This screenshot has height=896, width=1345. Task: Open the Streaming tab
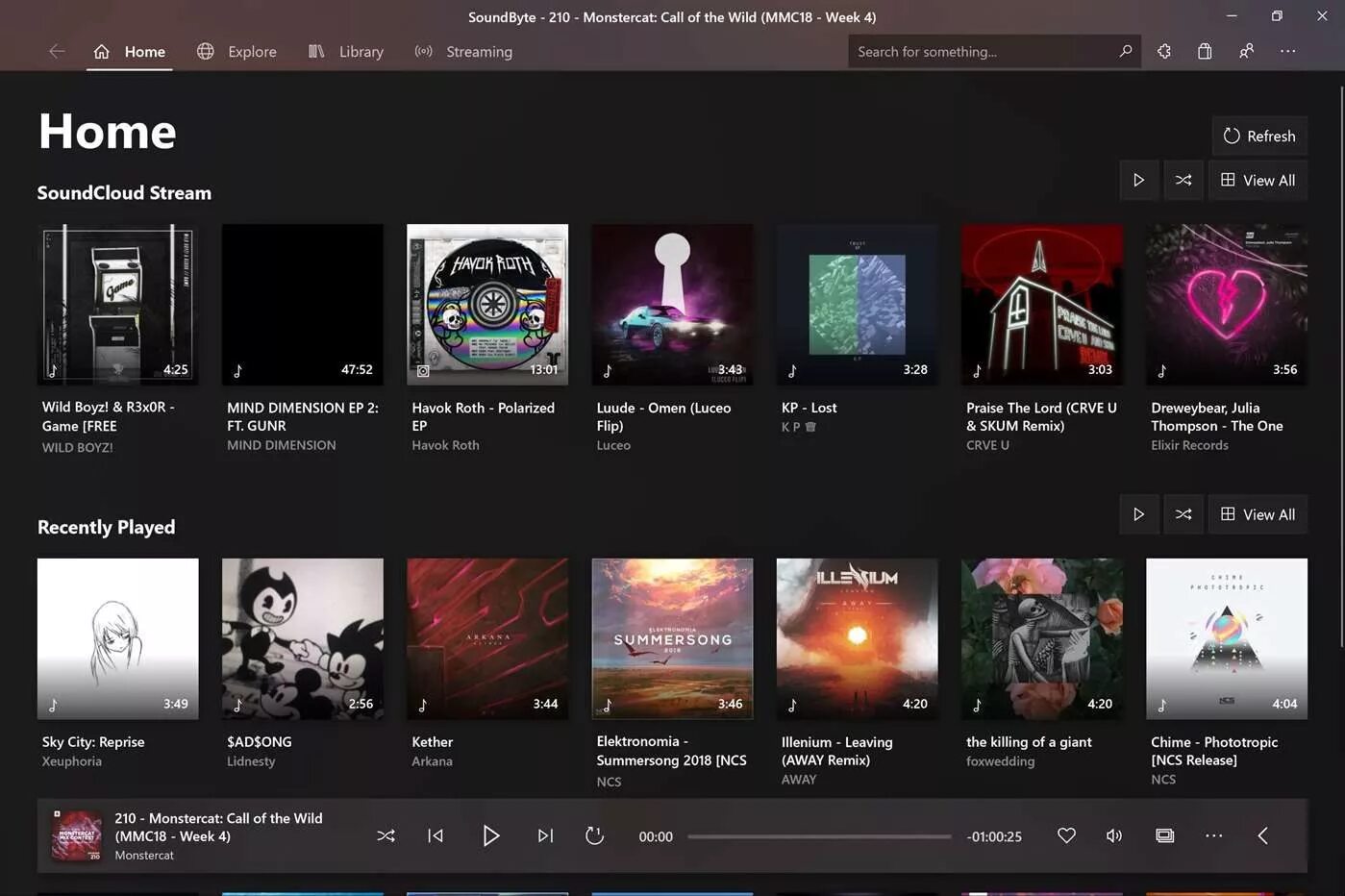coord(463,51)
